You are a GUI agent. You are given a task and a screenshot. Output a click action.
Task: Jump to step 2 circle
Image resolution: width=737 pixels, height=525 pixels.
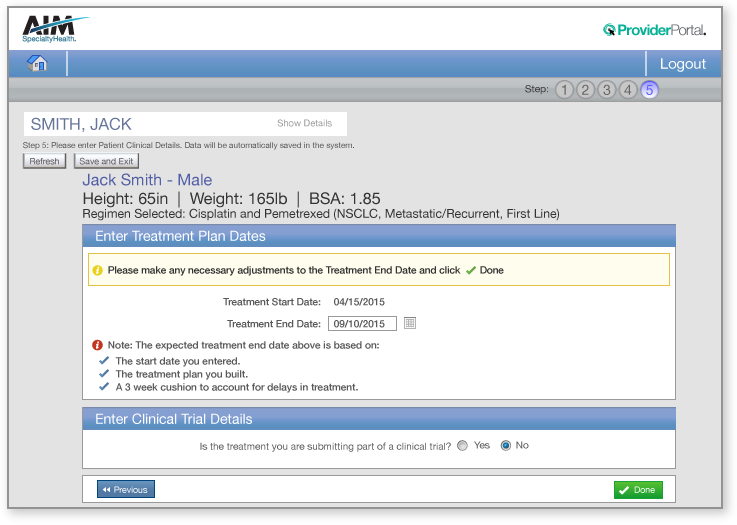pyautogui.click(x=585, y=89)
